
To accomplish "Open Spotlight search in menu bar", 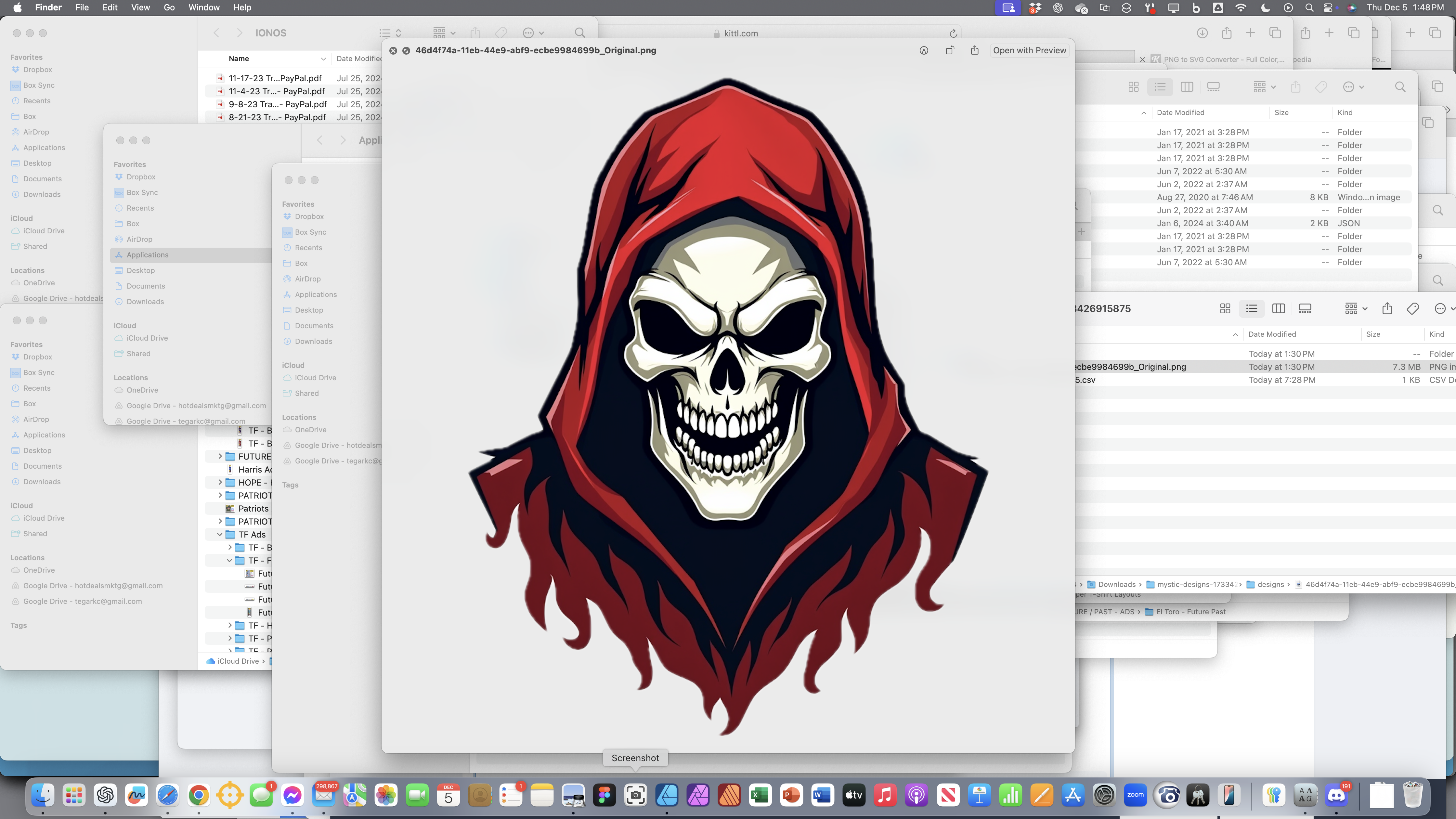I will pos(1309,7).
